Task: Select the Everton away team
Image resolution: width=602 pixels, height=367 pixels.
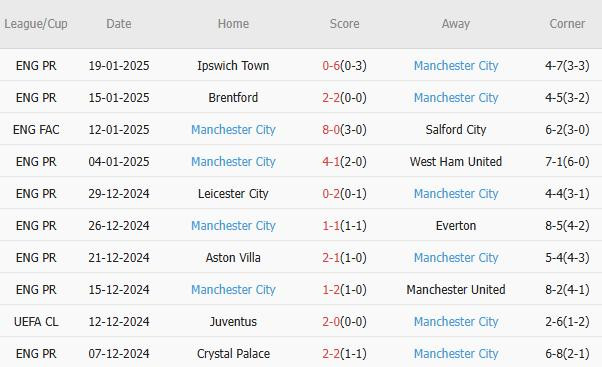Action: (x=456, y=226)
